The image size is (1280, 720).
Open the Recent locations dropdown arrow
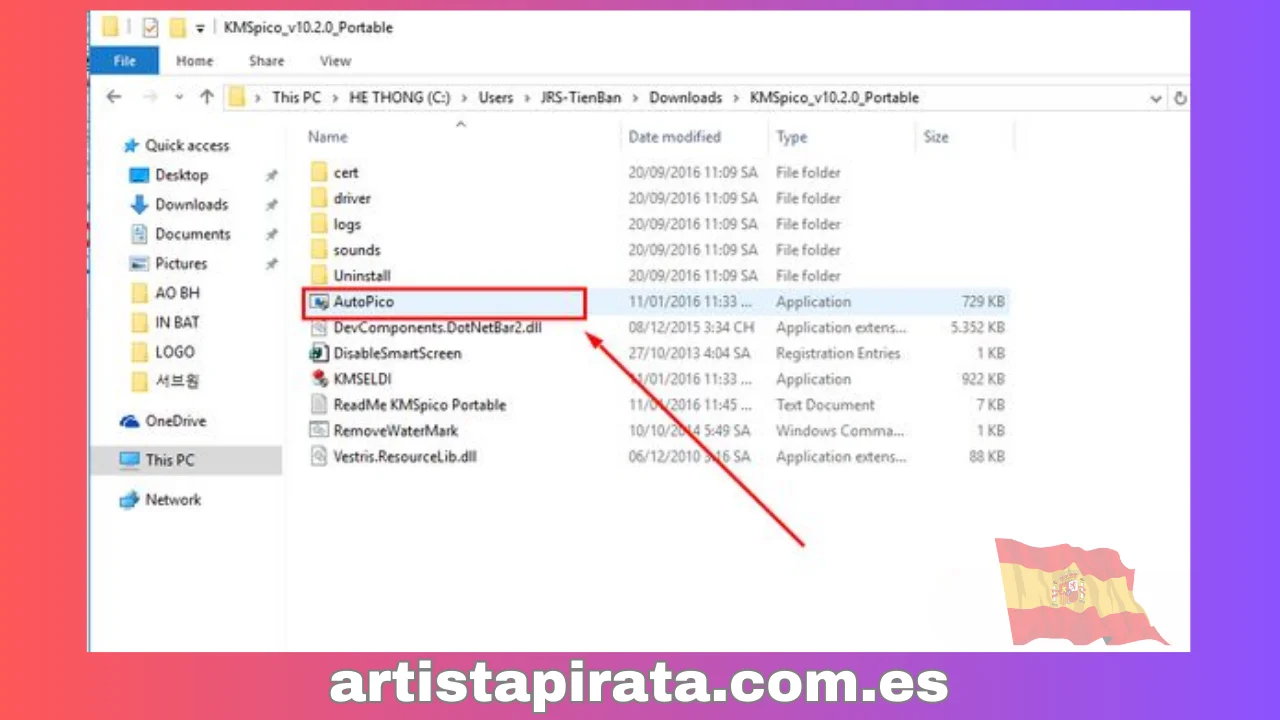point(179,98)
